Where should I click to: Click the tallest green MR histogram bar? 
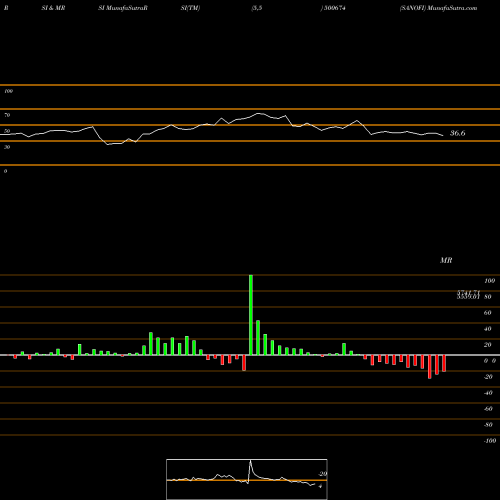(251, 315)
